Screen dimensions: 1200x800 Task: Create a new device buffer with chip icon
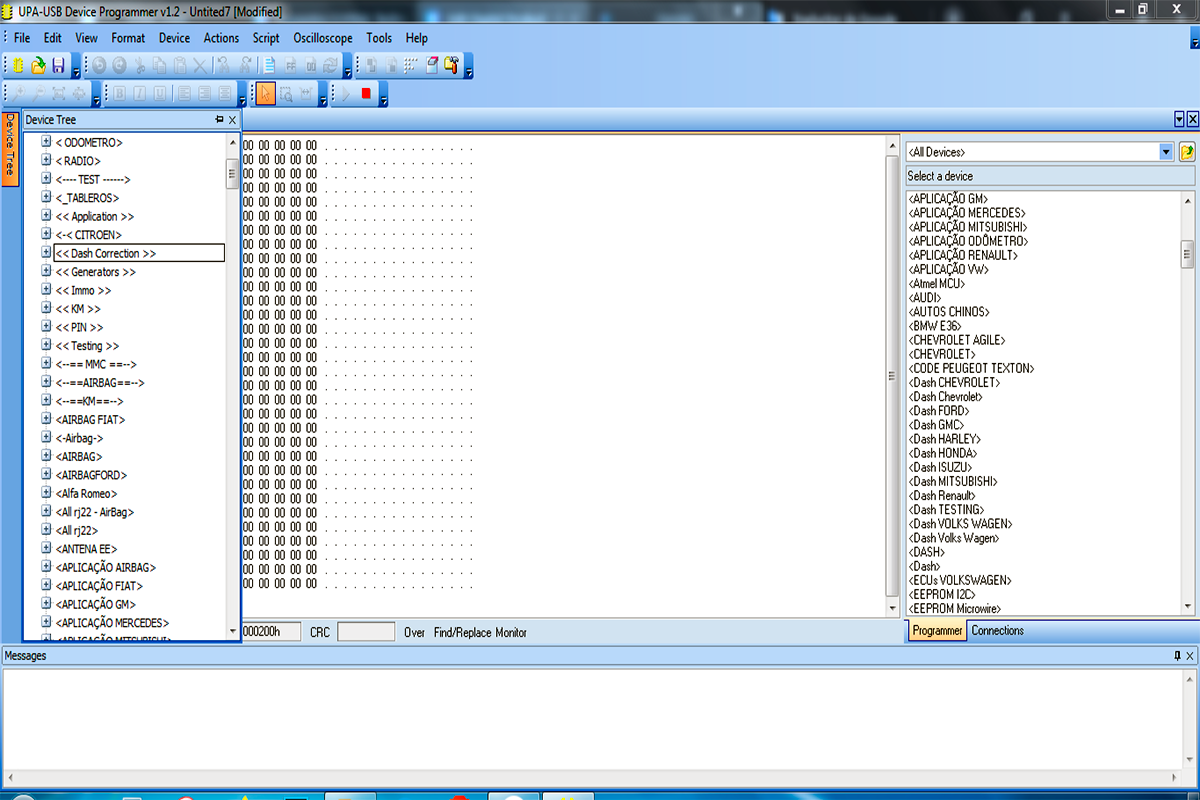tap(18, 66)
